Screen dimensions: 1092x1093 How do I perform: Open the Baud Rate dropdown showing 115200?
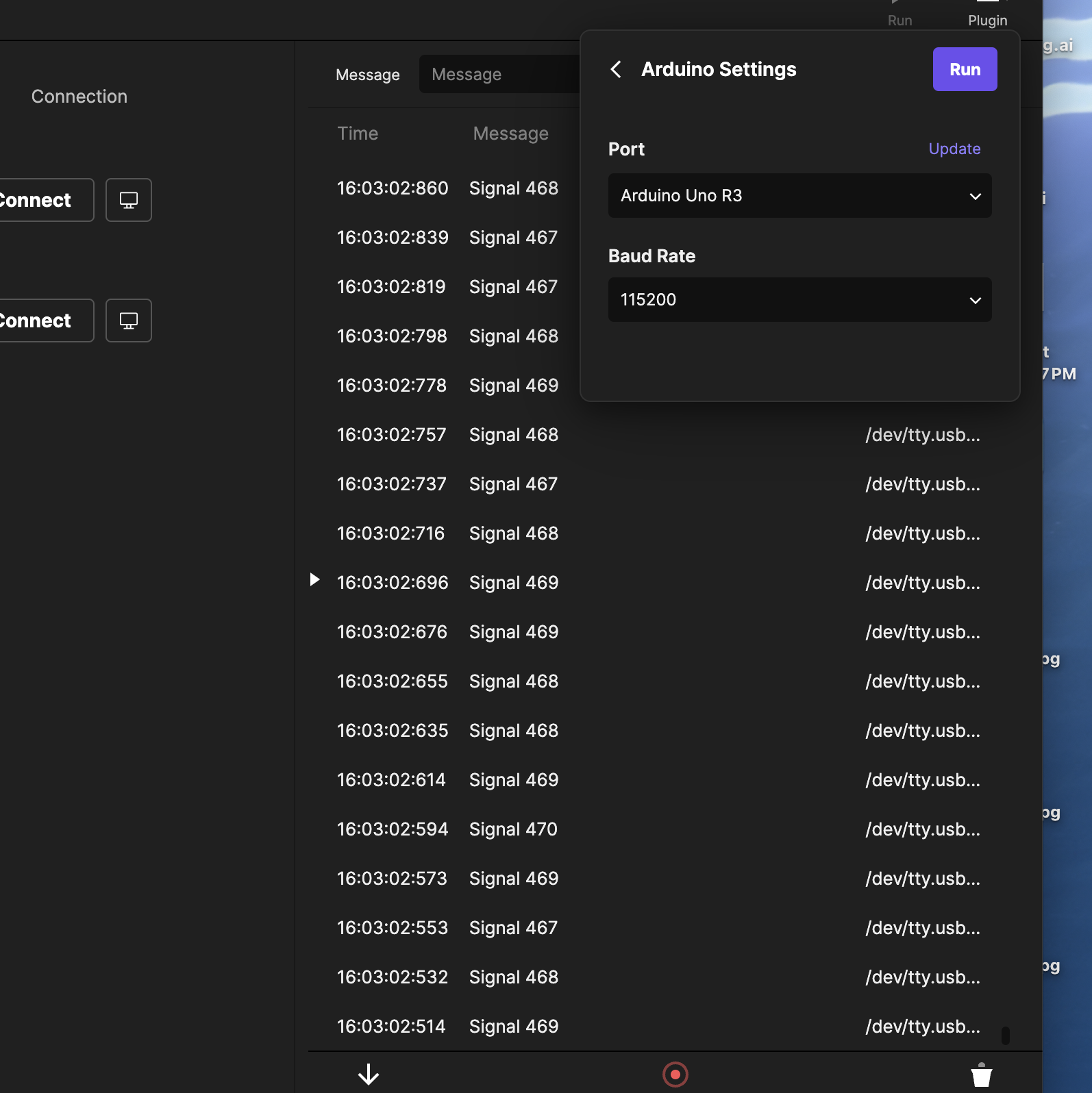coord(799,300)
